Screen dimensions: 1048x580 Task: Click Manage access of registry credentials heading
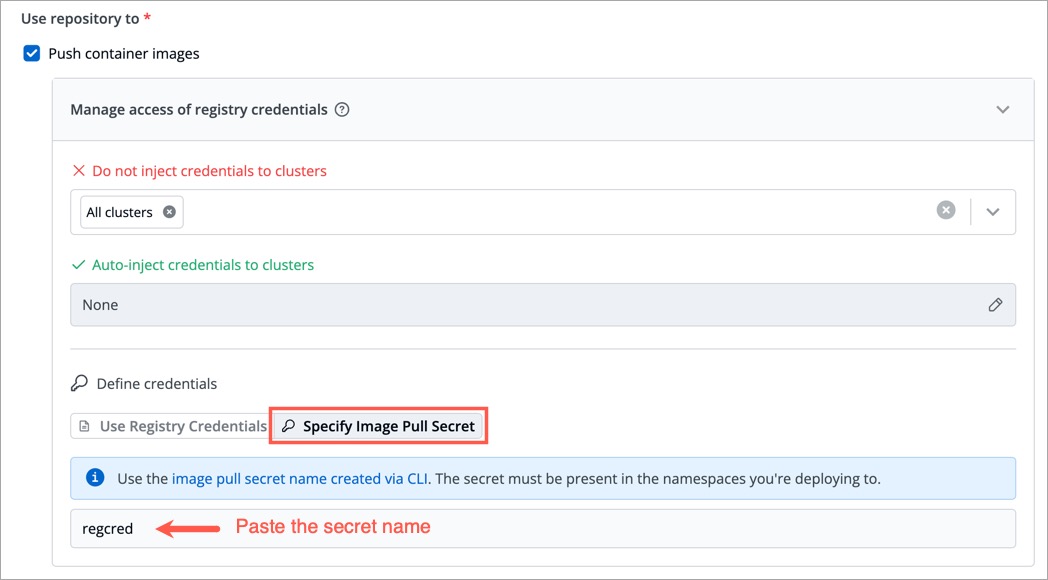pyautogui.click(x=199, y=110)
